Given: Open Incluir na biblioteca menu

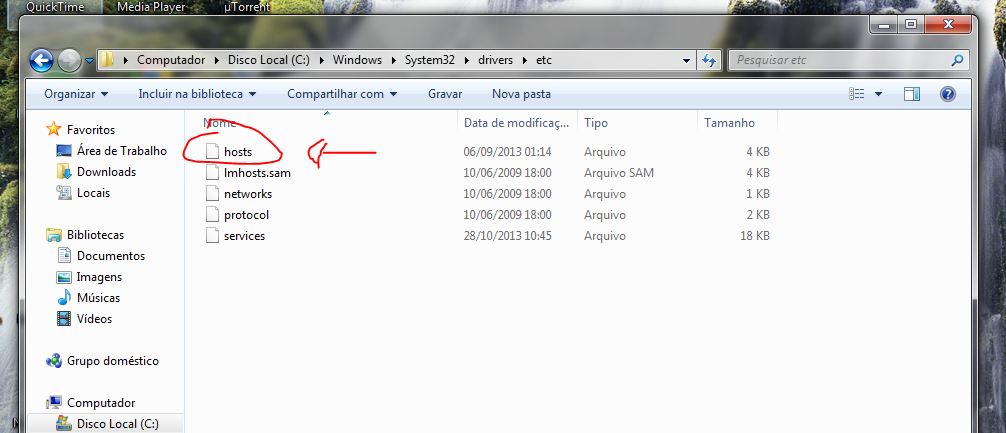Looking at the screenshot, I should pos(197,94).
